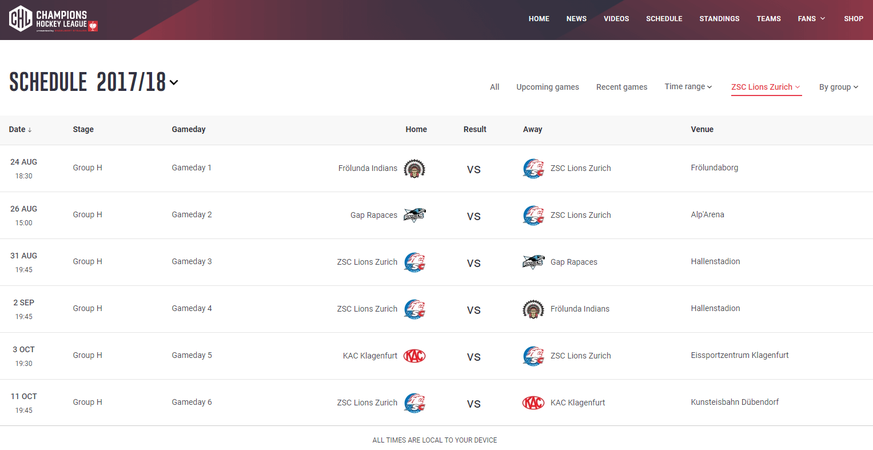This screenshot has height=450, width=873.
Task: Open the News navigation item
Action: (x=576, y=18)
